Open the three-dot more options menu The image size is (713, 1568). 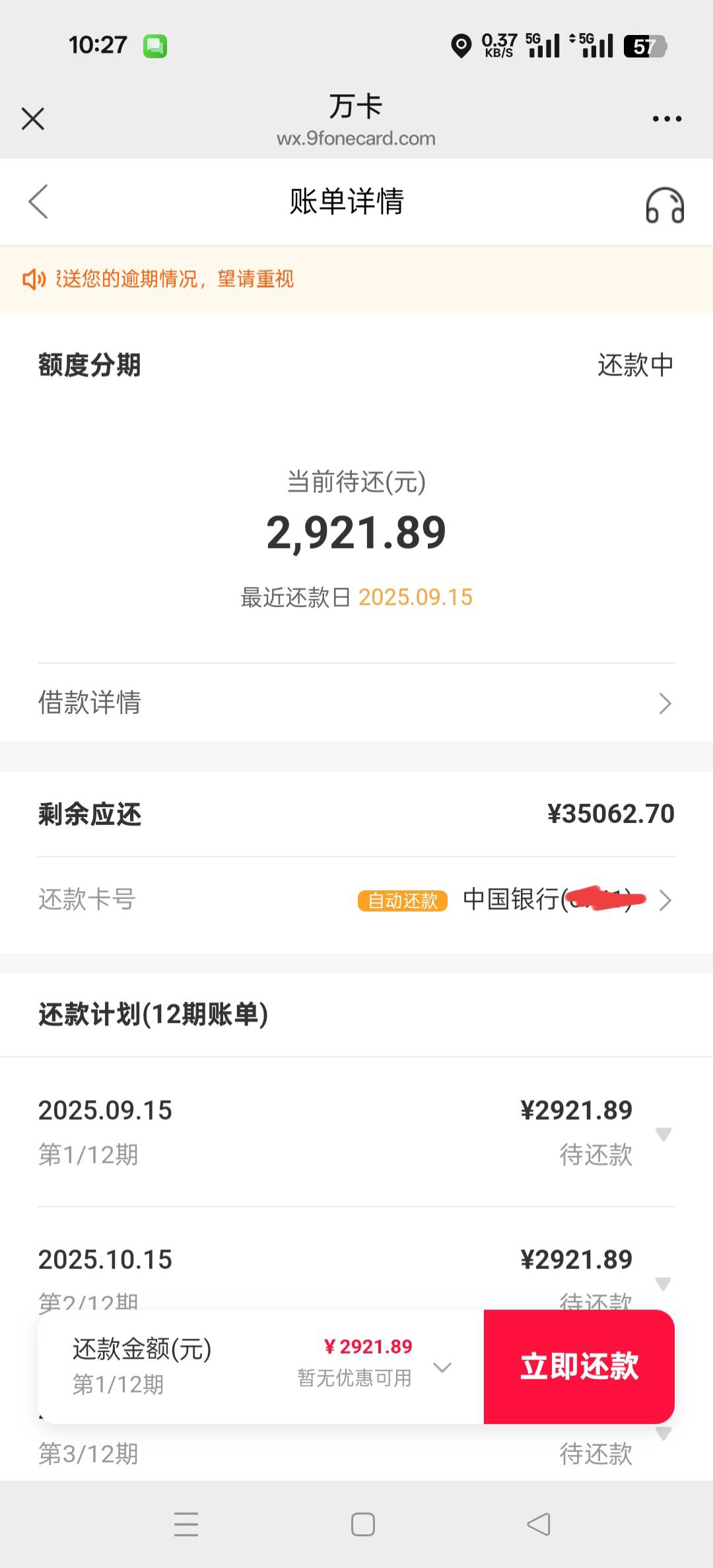(x=667, y=119)
